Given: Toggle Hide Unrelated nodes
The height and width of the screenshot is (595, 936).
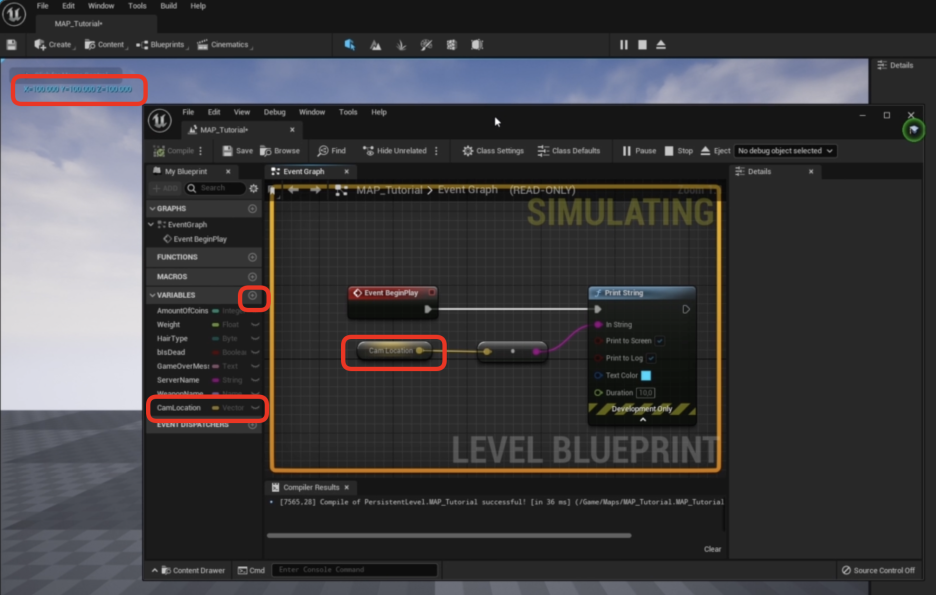Looking at the screenshot, I should [x=395, y=151].
